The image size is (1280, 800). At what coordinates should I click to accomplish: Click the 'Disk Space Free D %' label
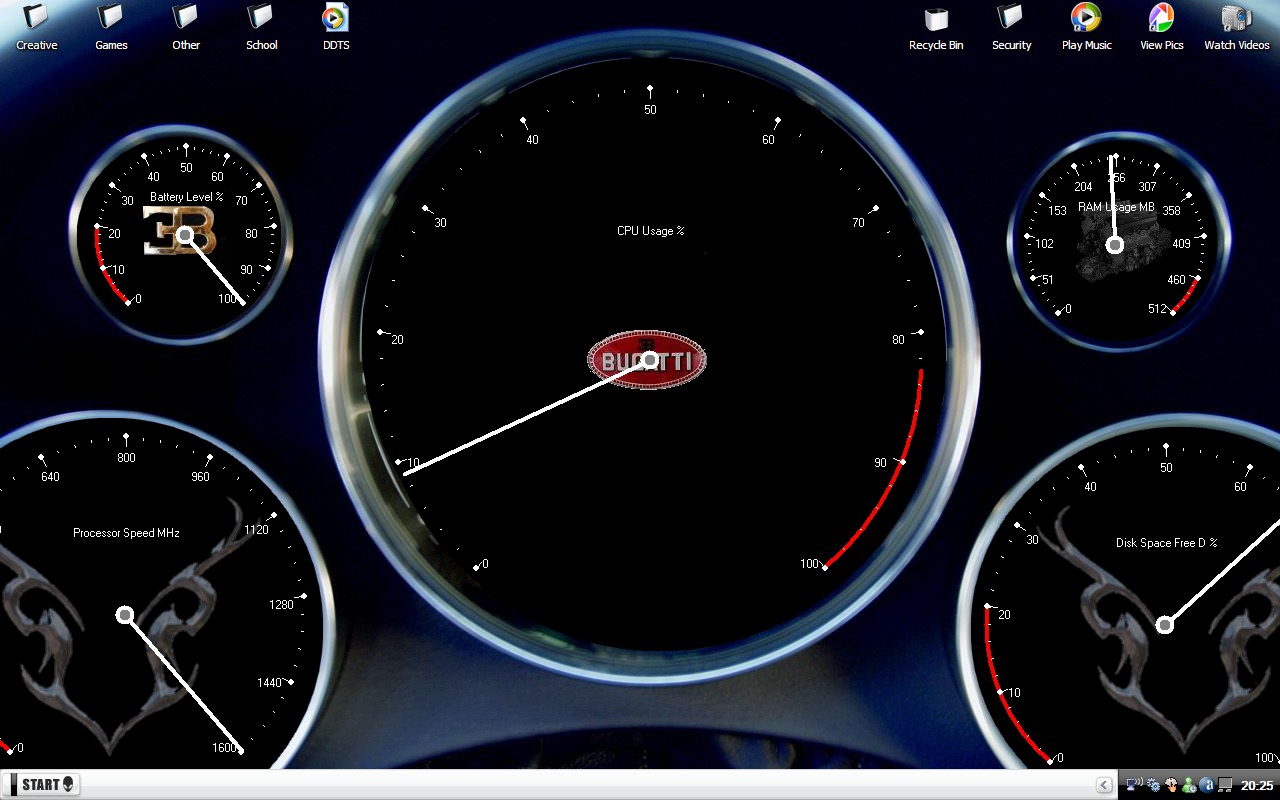(1167, 543)
